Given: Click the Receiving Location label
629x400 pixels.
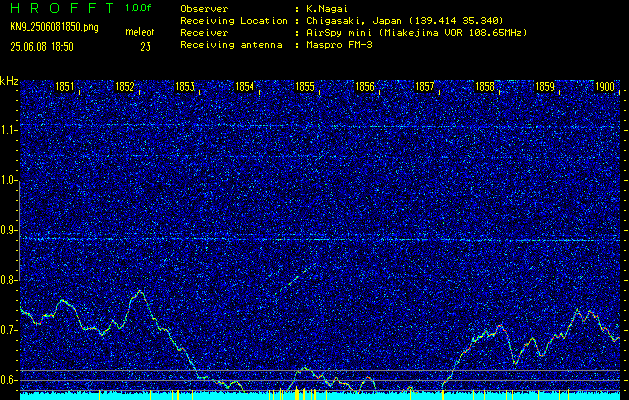Looking at the screenshot, I should pyautogui.click(x=234, y=21).
